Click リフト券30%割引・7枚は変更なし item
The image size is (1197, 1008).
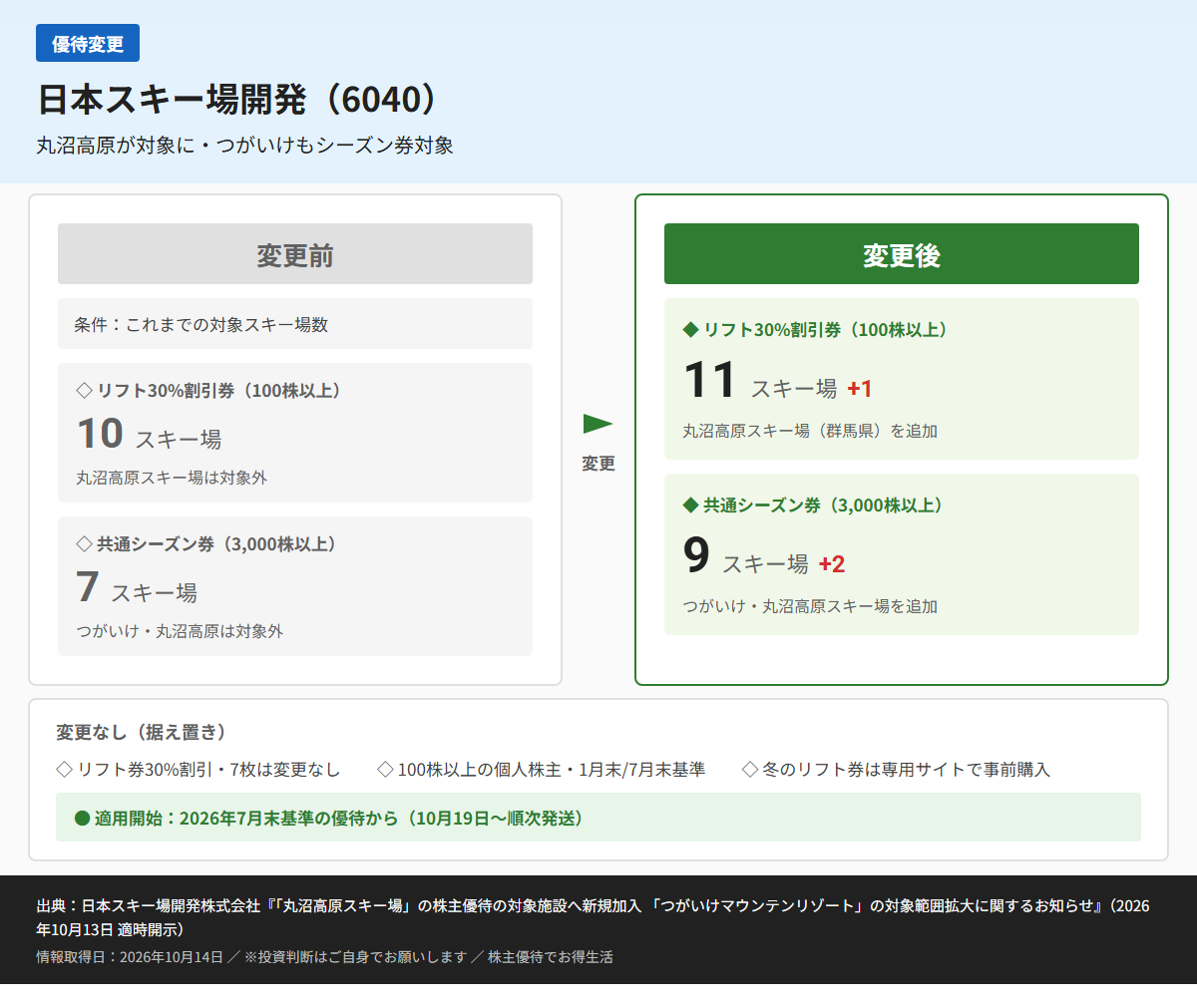point(199,770)
